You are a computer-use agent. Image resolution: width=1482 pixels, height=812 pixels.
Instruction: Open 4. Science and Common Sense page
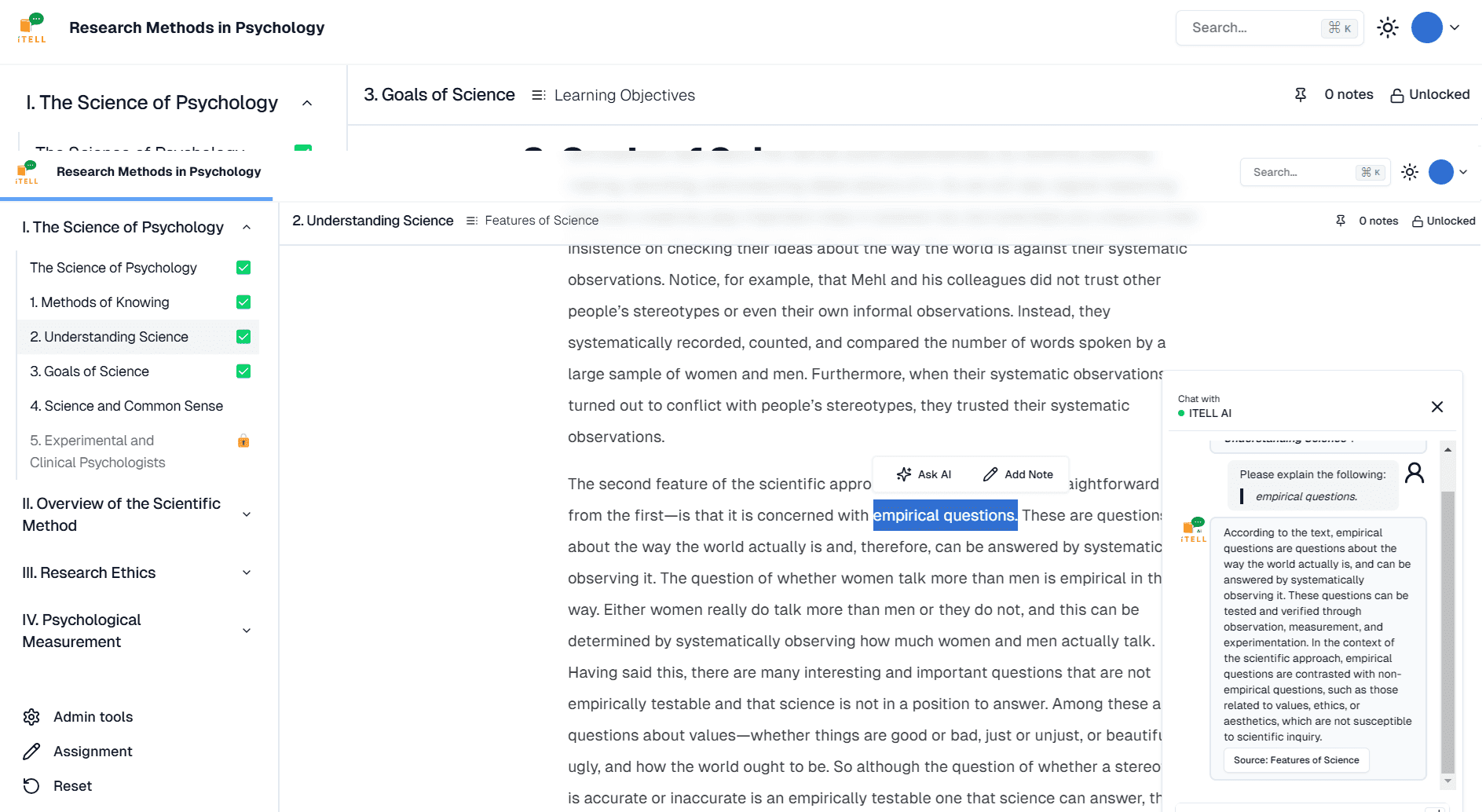[126, 406]
